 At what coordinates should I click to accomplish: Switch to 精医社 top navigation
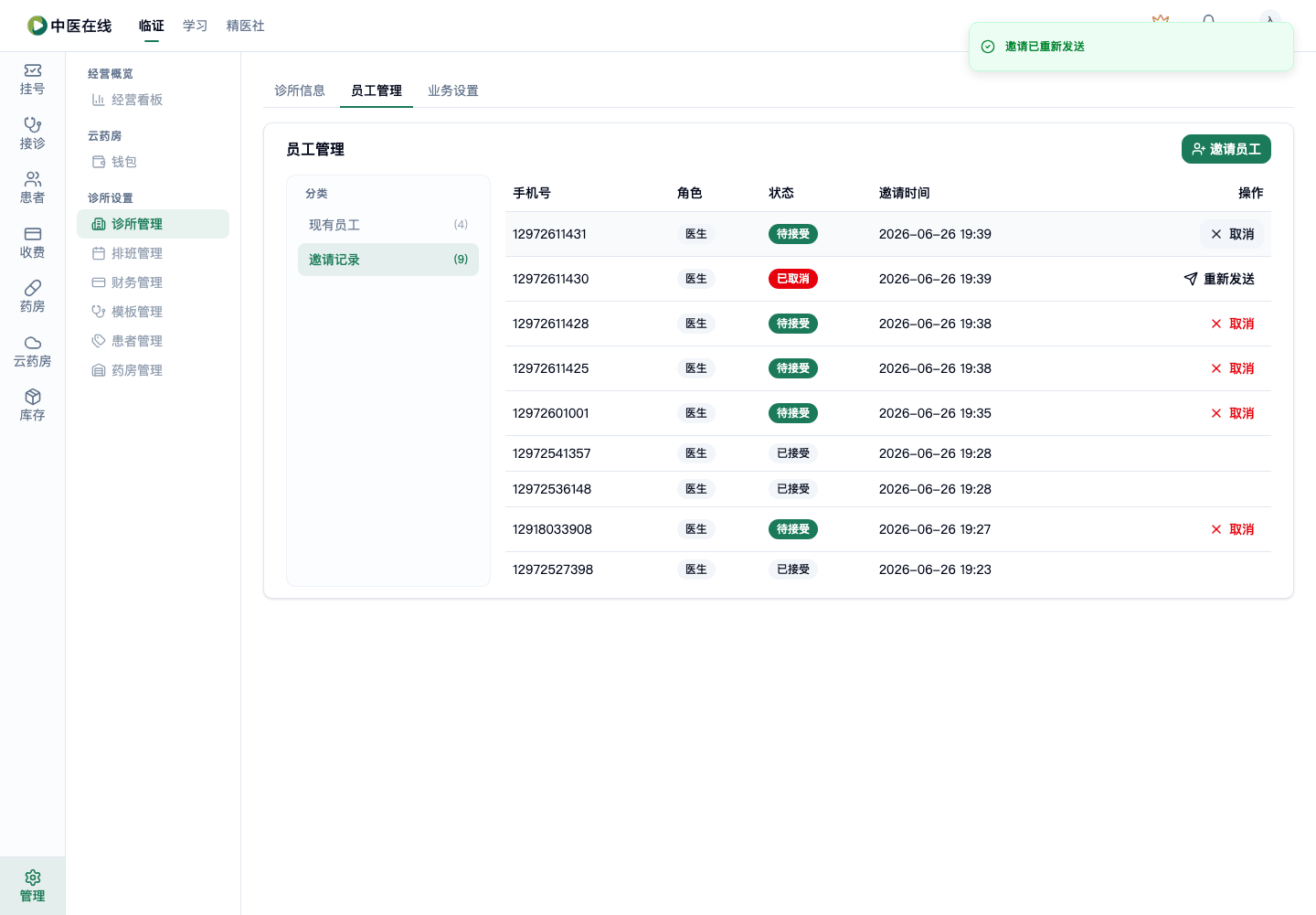246,26
